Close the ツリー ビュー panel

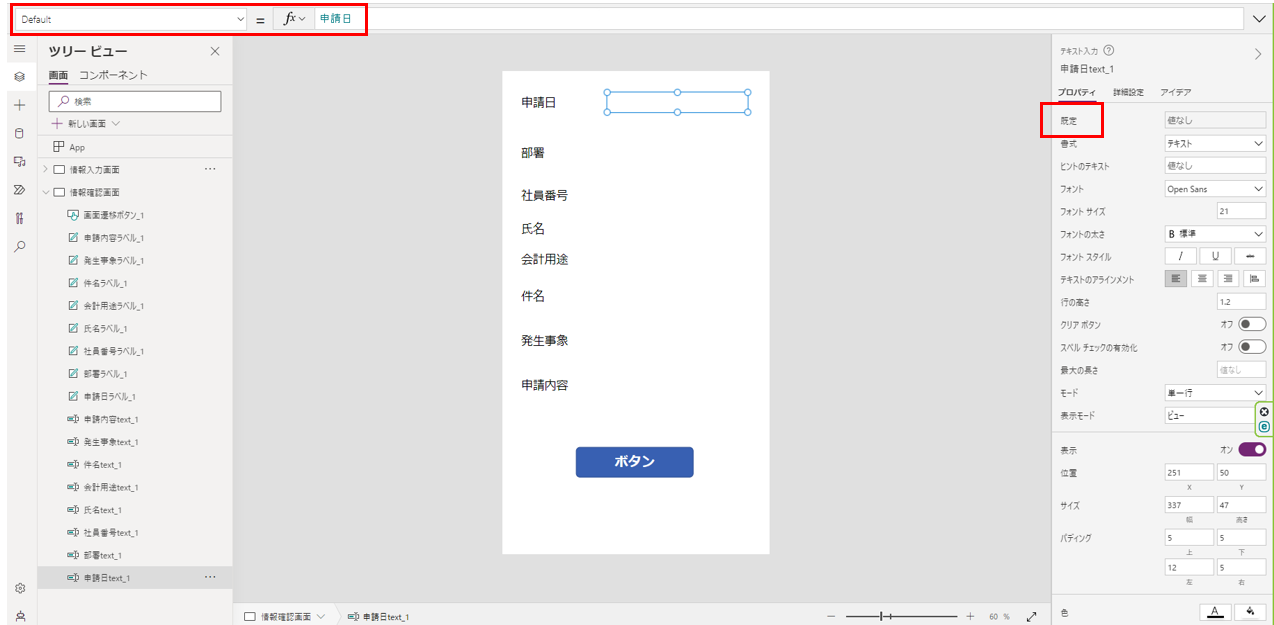click(x=215, y=51)
